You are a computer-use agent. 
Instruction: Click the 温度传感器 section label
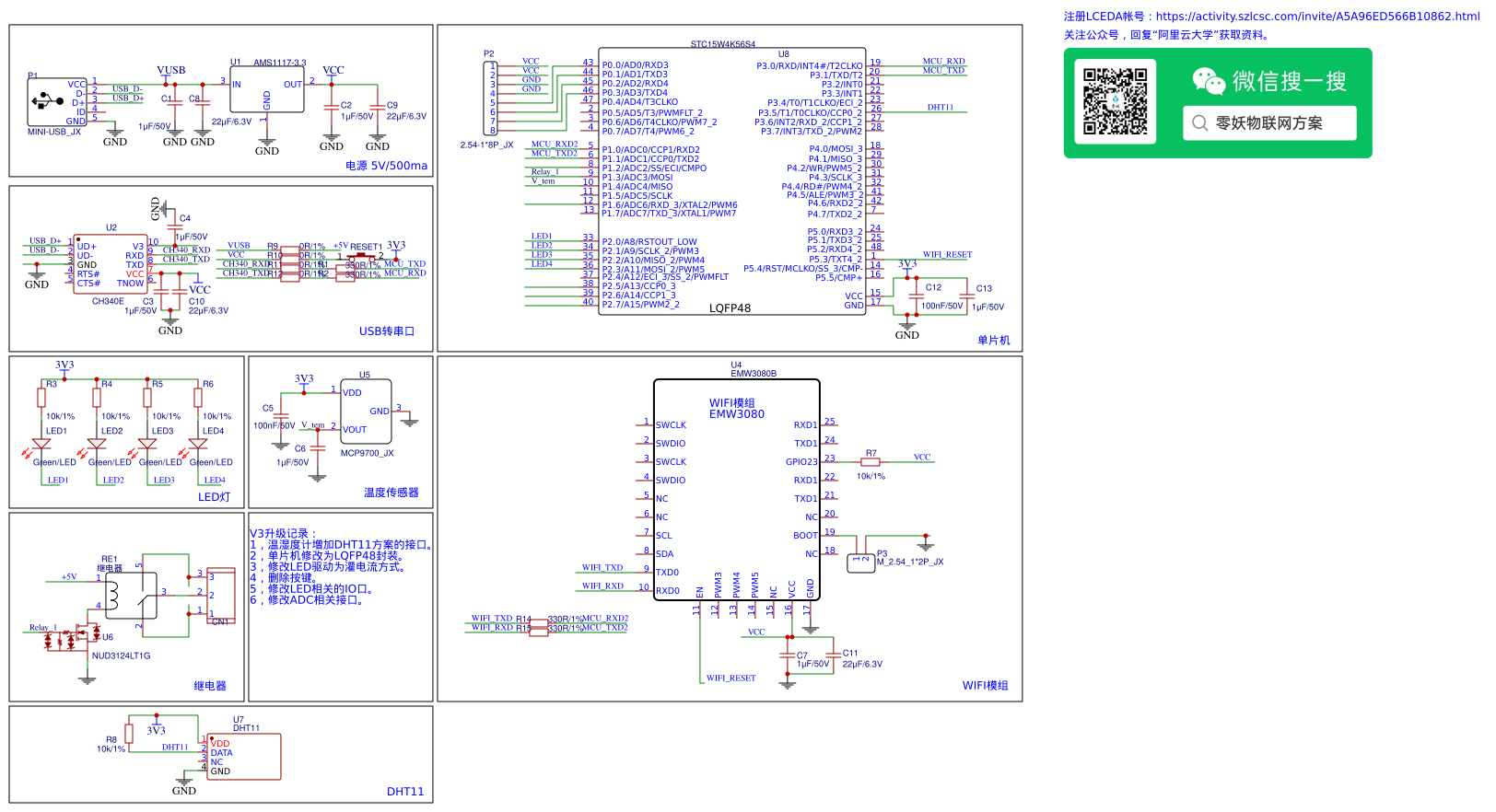coord(391,493)
